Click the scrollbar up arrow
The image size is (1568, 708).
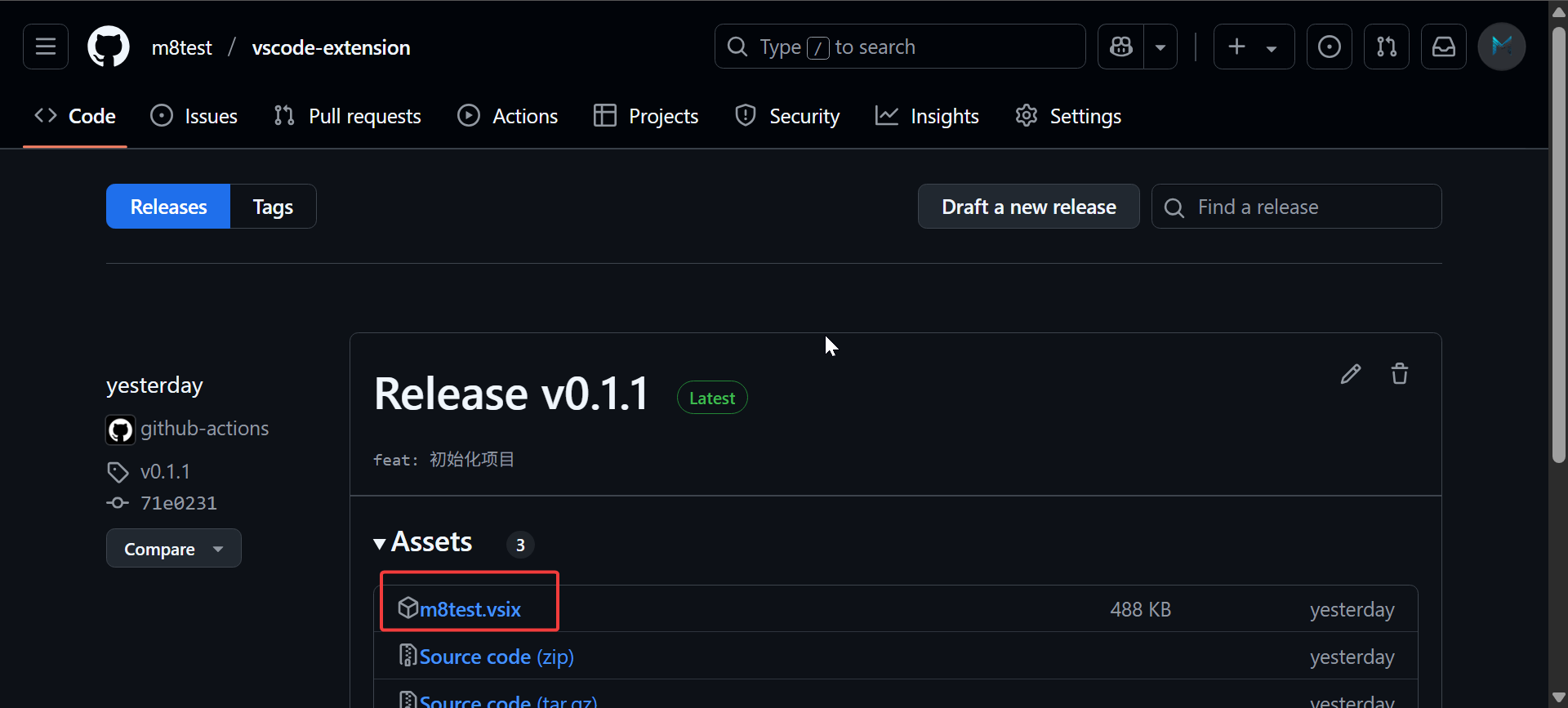(x=1558, y=11)
